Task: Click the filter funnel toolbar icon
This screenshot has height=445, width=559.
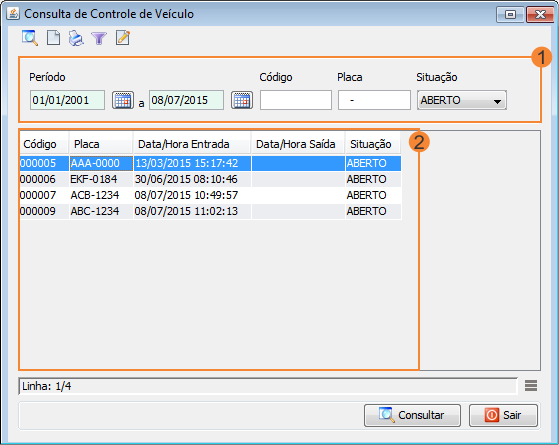Action: coord(99,38)
